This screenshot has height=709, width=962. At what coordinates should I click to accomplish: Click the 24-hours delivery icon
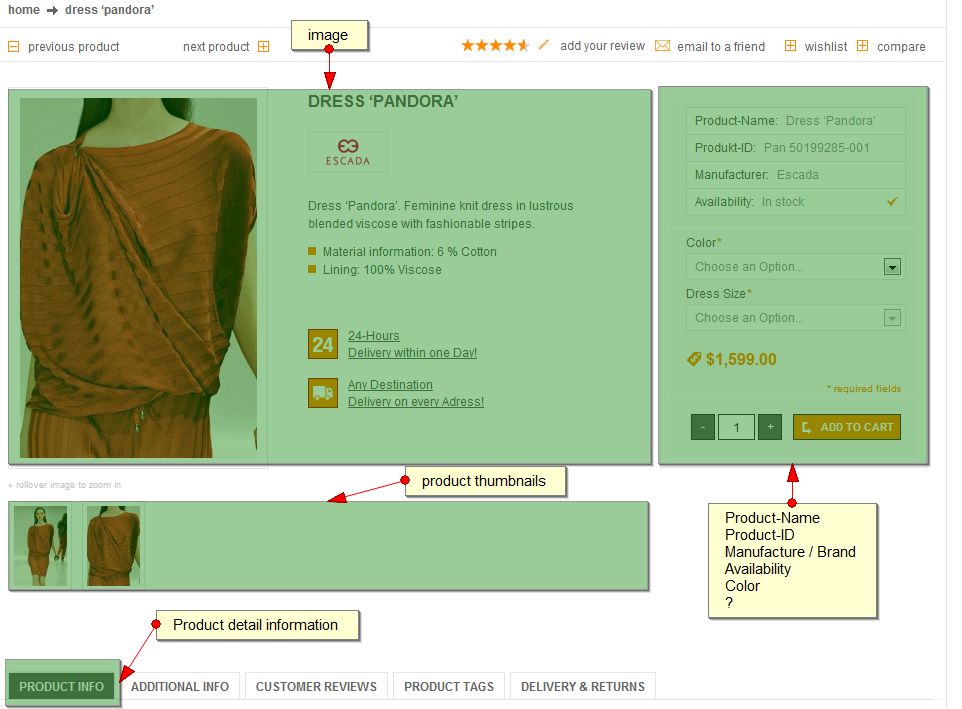pyautogui.click(x=322, y=345)
